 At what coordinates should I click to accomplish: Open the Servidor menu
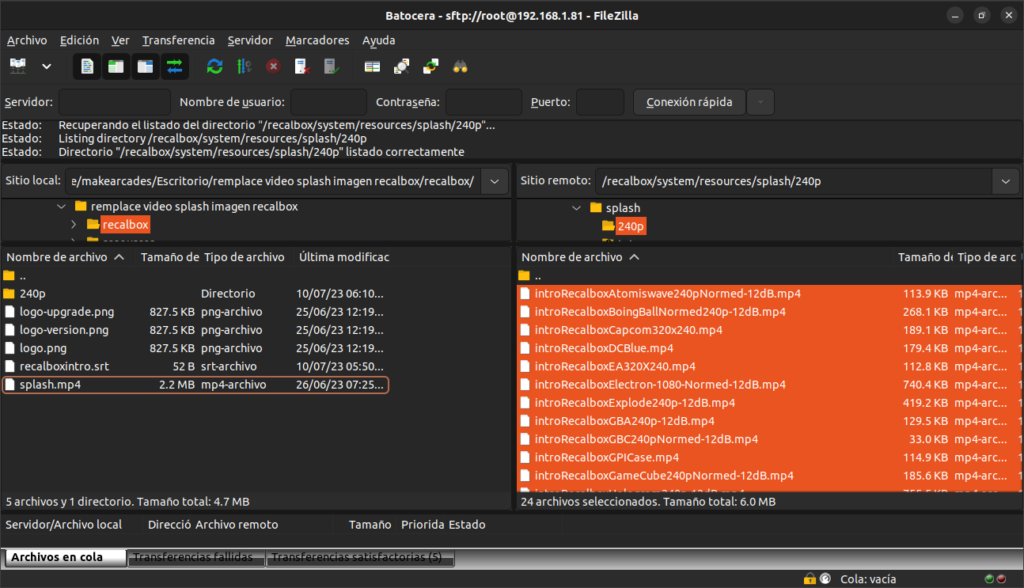point(249,41)
